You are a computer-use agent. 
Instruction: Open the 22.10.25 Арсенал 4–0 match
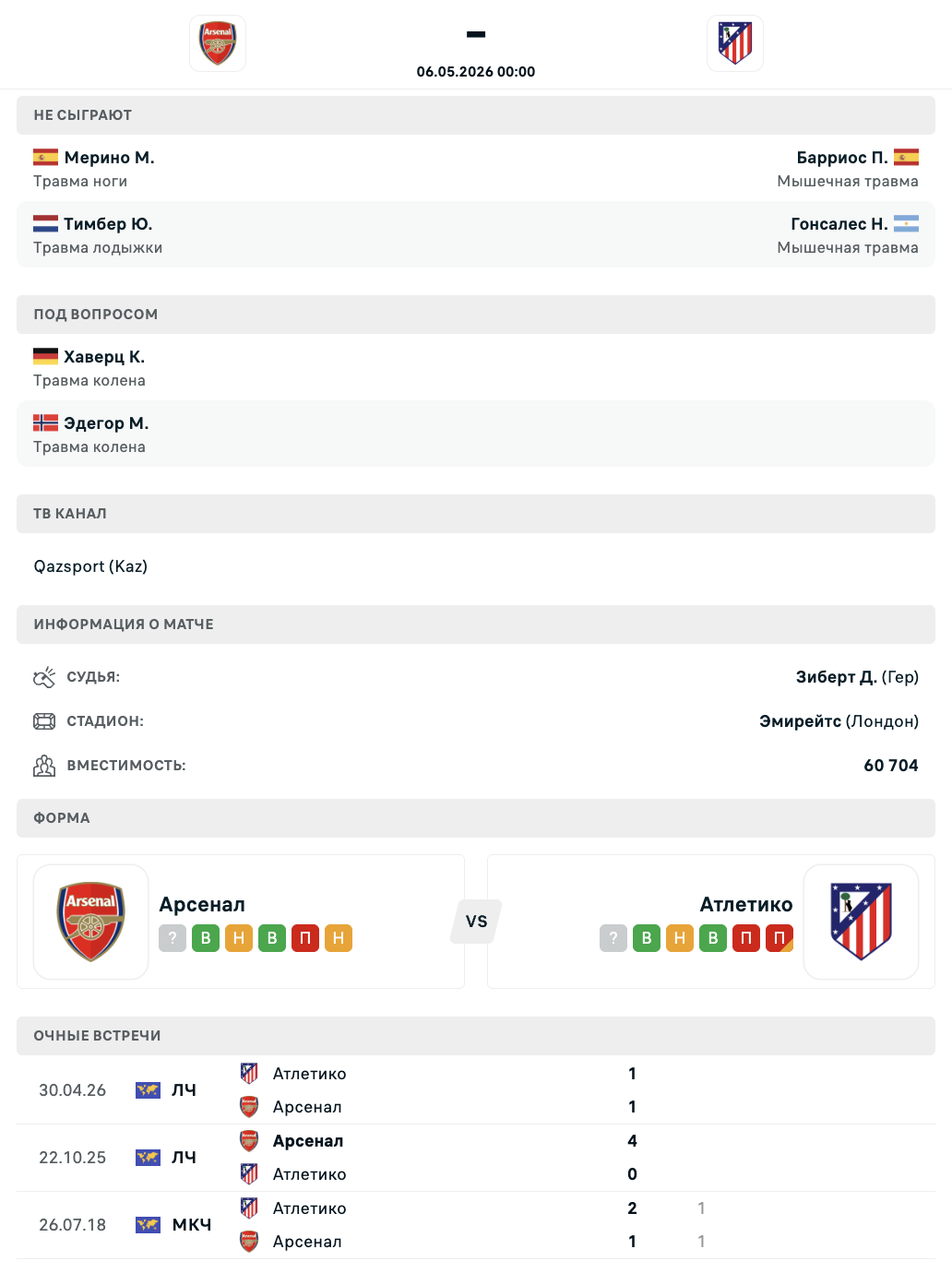(x=476, y=1158)
